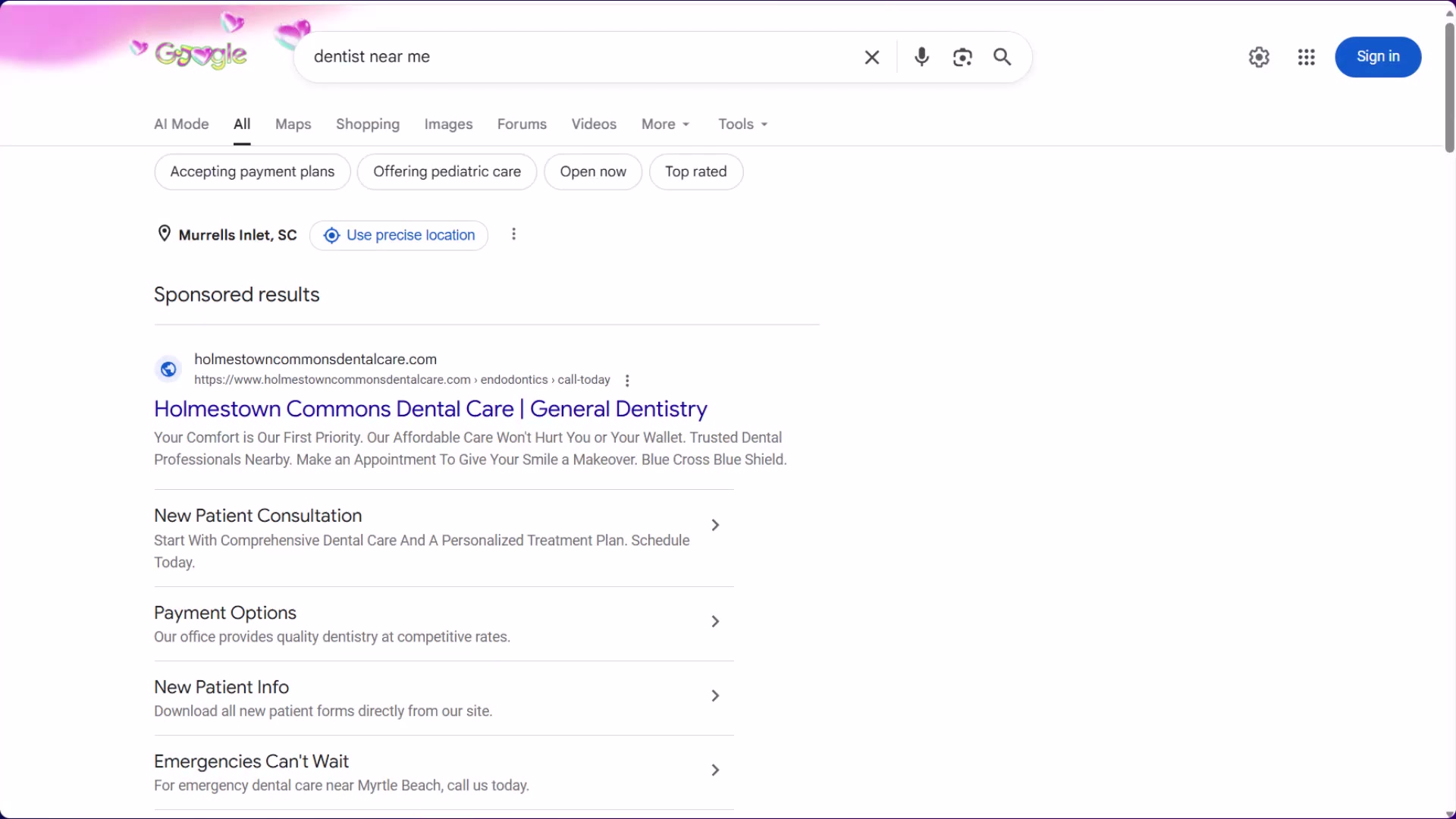This screenshot has width=1456, height=819.
Task: Click the Sign in button
Action: (1378, 57)
